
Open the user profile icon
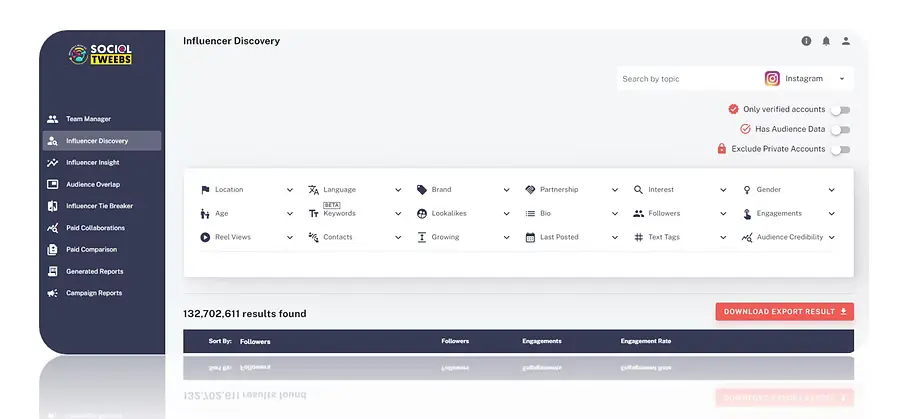click(846, 41)
